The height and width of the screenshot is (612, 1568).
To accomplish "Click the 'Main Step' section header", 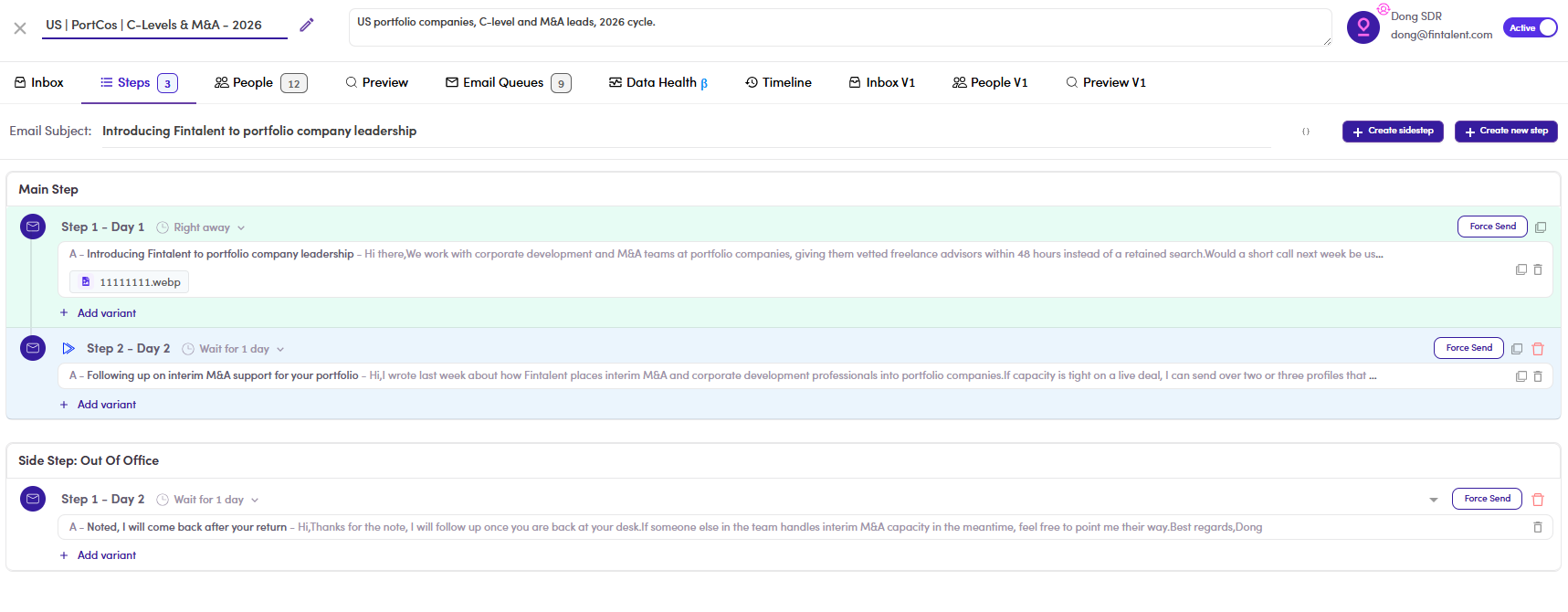I will click(48, 189).
